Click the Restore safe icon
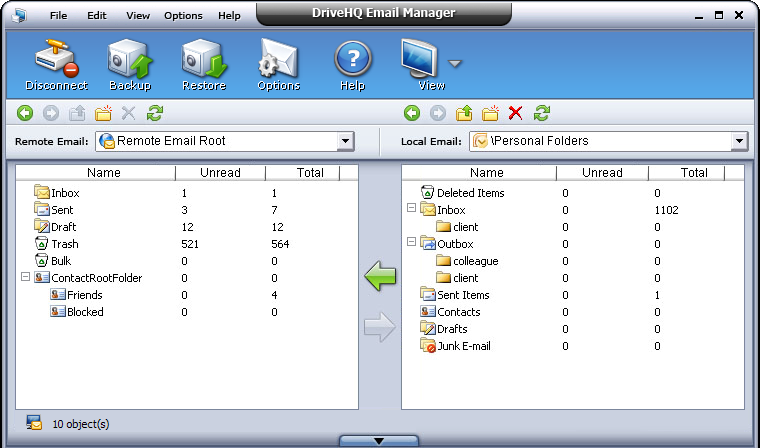The width and height of the screenshot is (760, 448). click(x=203, y=62)
